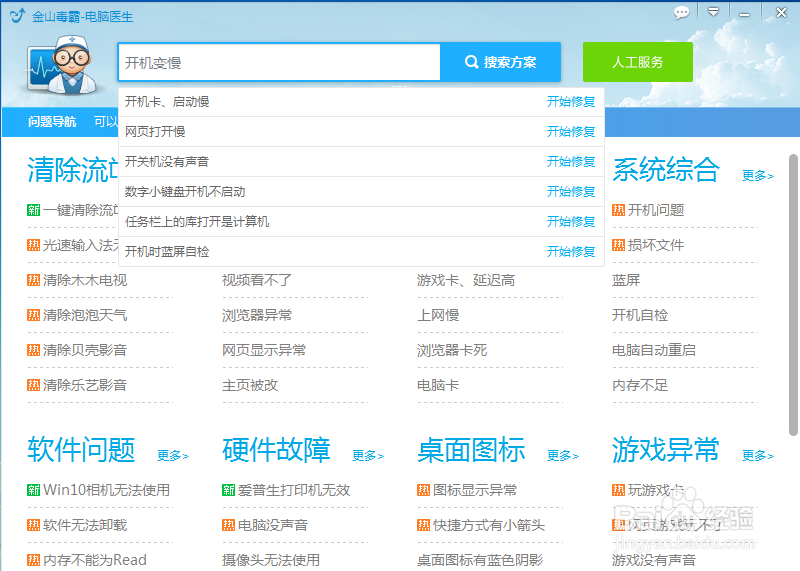Click the 系统综合 category heading
Screen dimensions: 800x571
point(666,170)
